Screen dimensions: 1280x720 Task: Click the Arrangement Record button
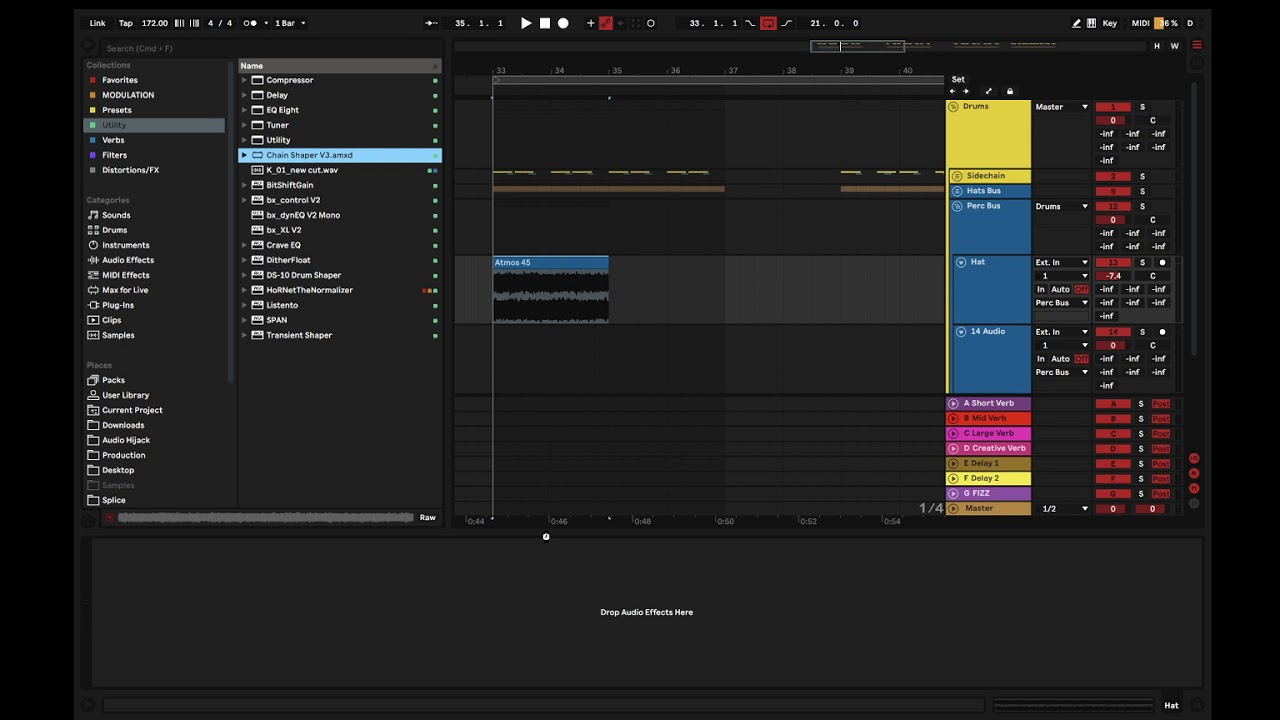(x=563, y=23)
